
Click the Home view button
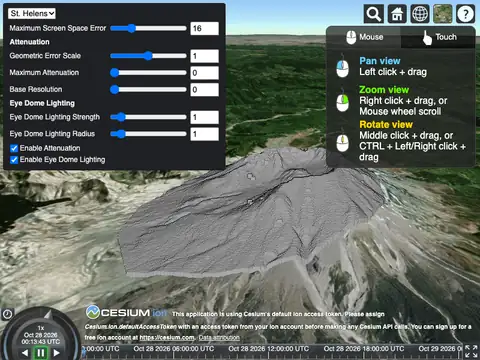(397, 14)
